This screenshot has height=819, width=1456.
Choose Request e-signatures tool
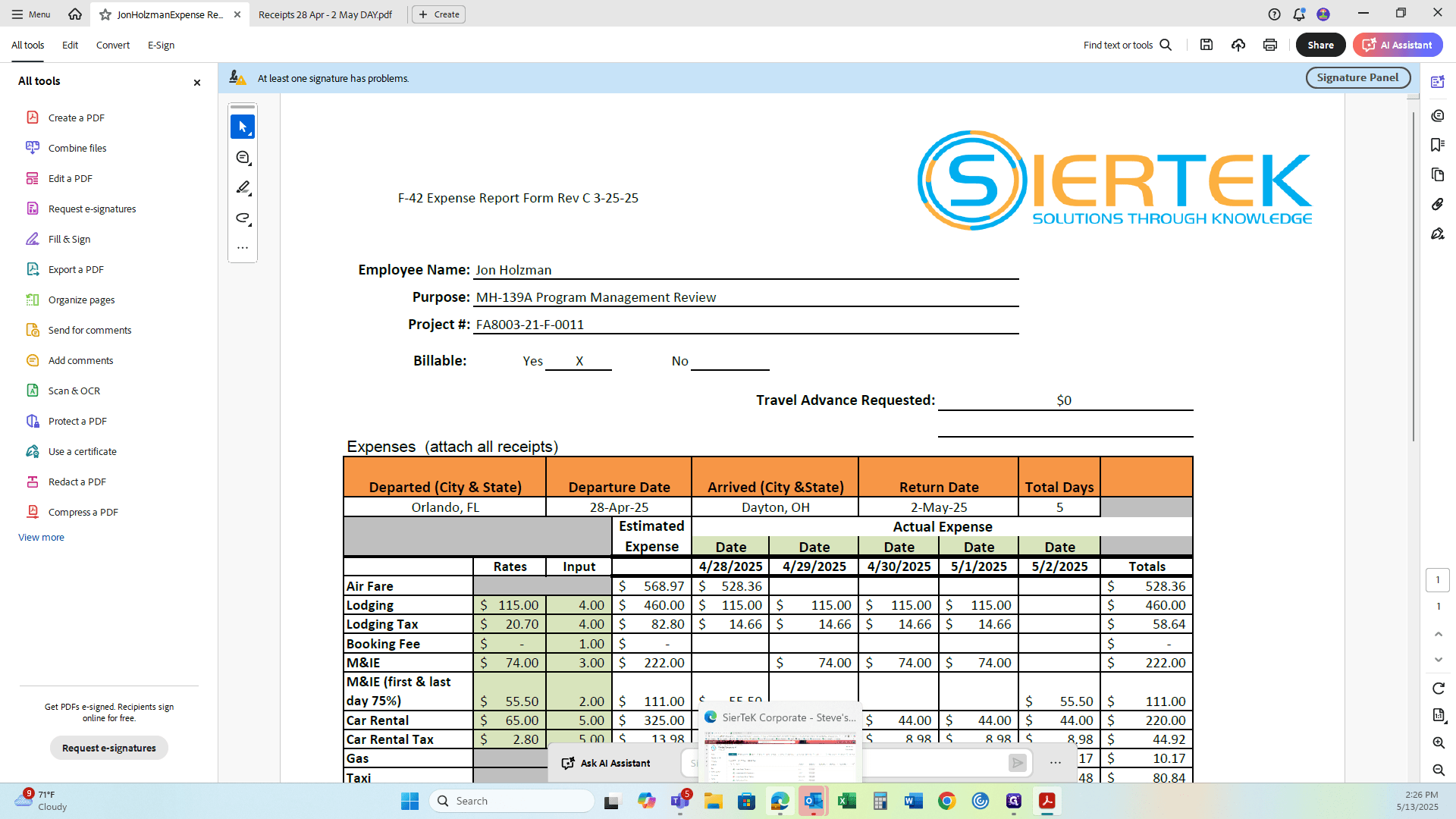(92, 209)
